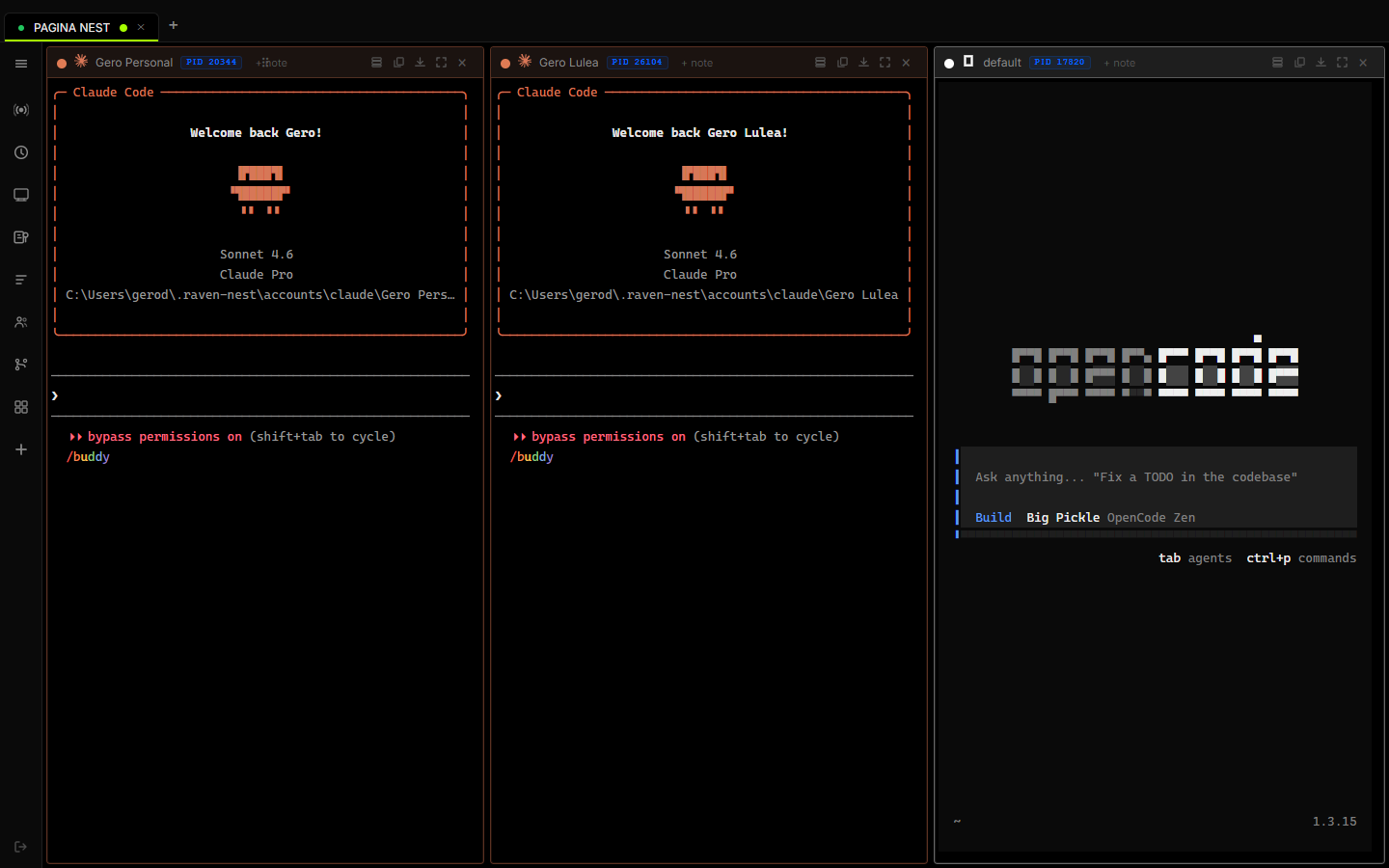
Task: Open session history via the clock icon
Action: (21, 151)
